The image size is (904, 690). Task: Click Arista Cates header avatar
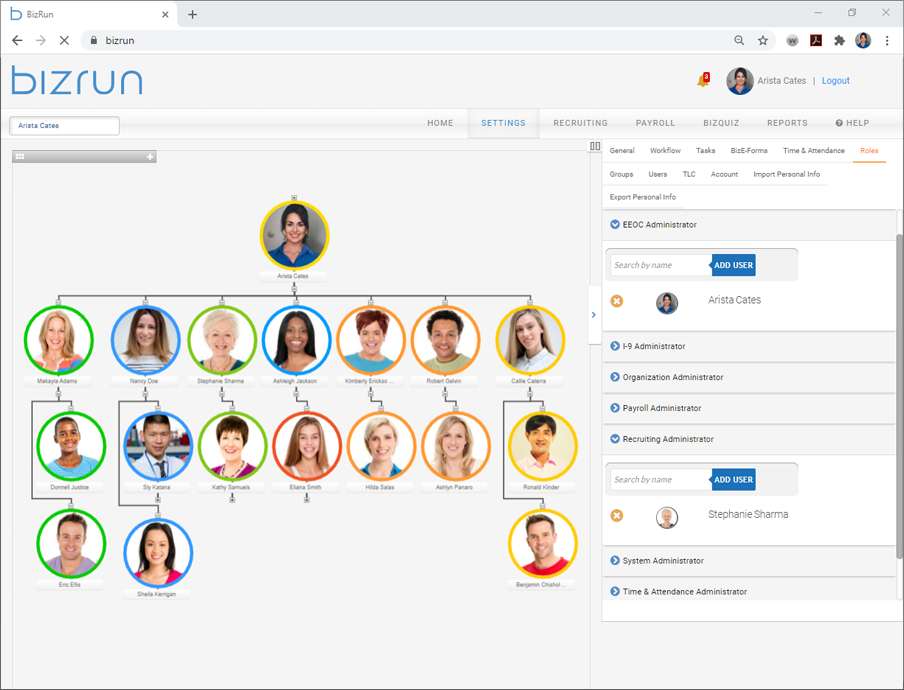pyautogui.click(x=740, y=81)
